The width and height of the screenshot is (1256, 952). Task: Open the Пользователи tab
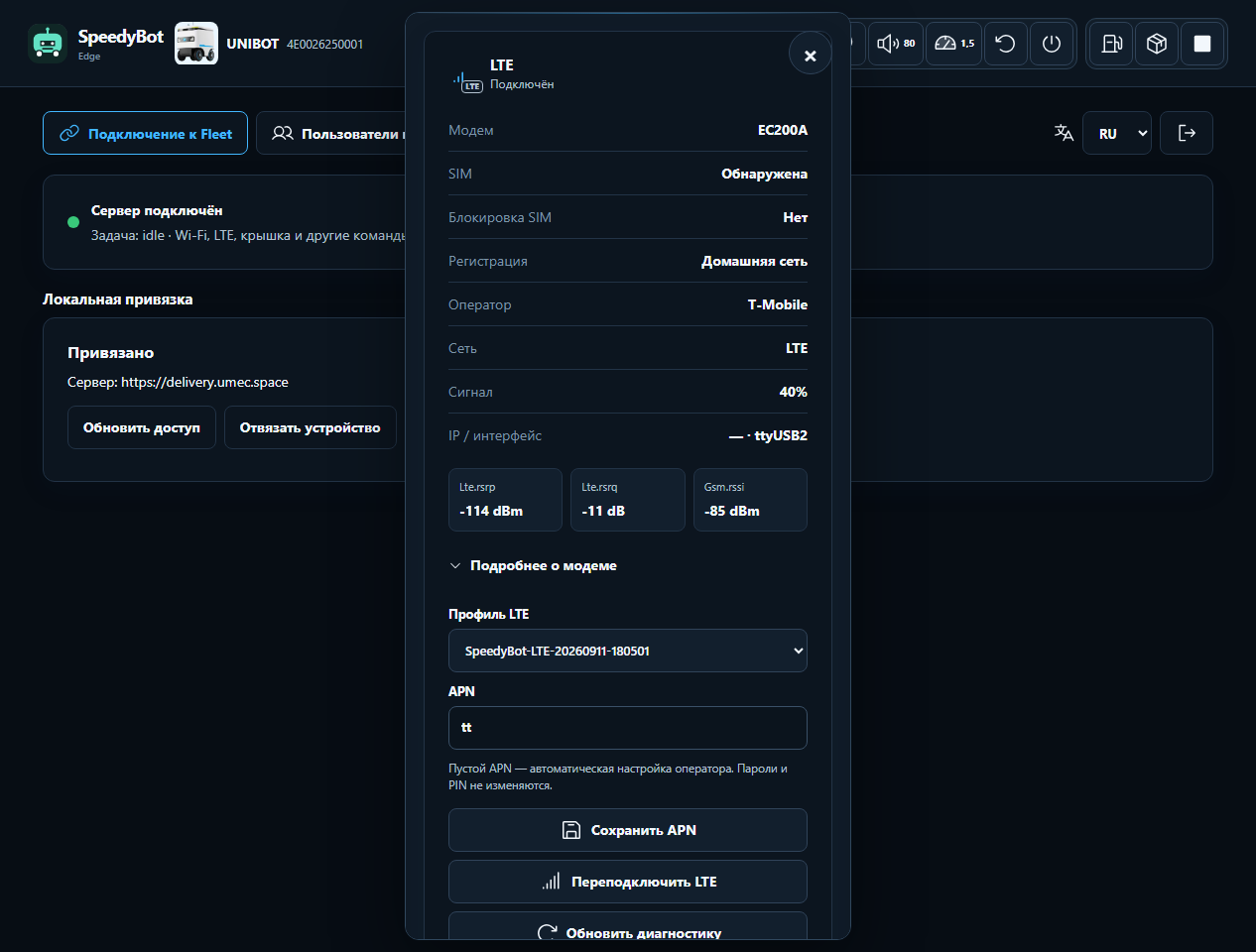point(331,133)
